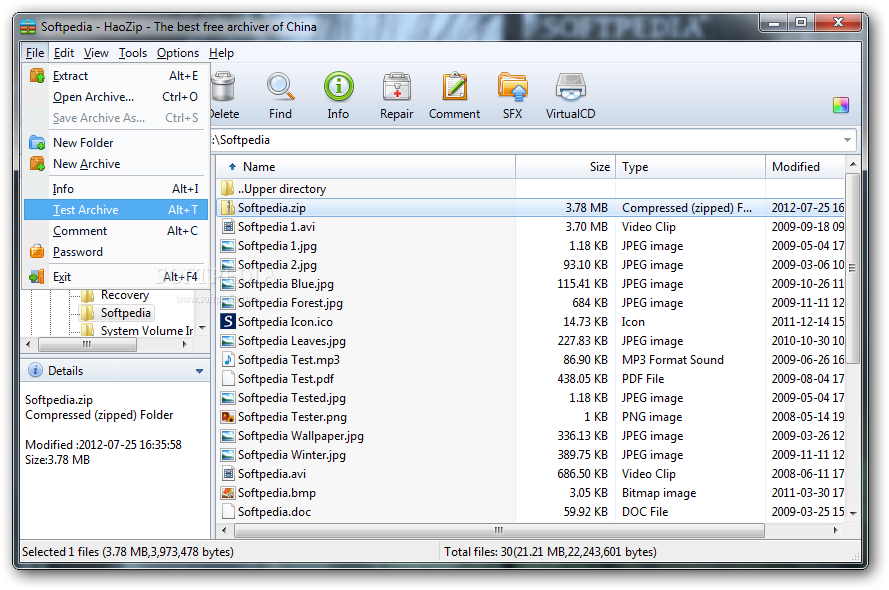Select Info entry in File menu
Viewport: 889px width, 590px height.
(x=116, y=189)
